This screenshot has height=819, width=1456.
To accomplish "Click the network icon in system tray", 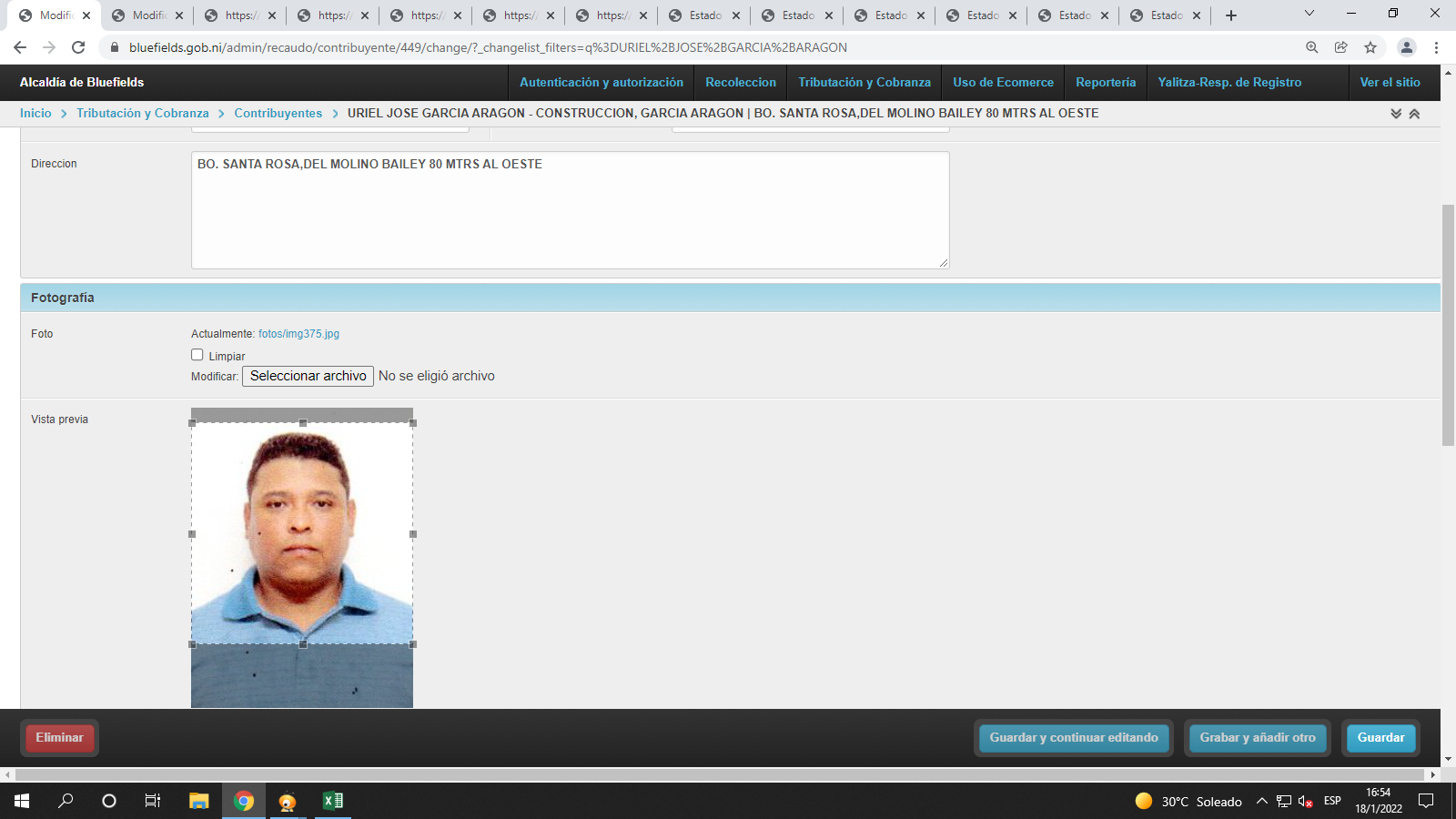I will 1284,801.
